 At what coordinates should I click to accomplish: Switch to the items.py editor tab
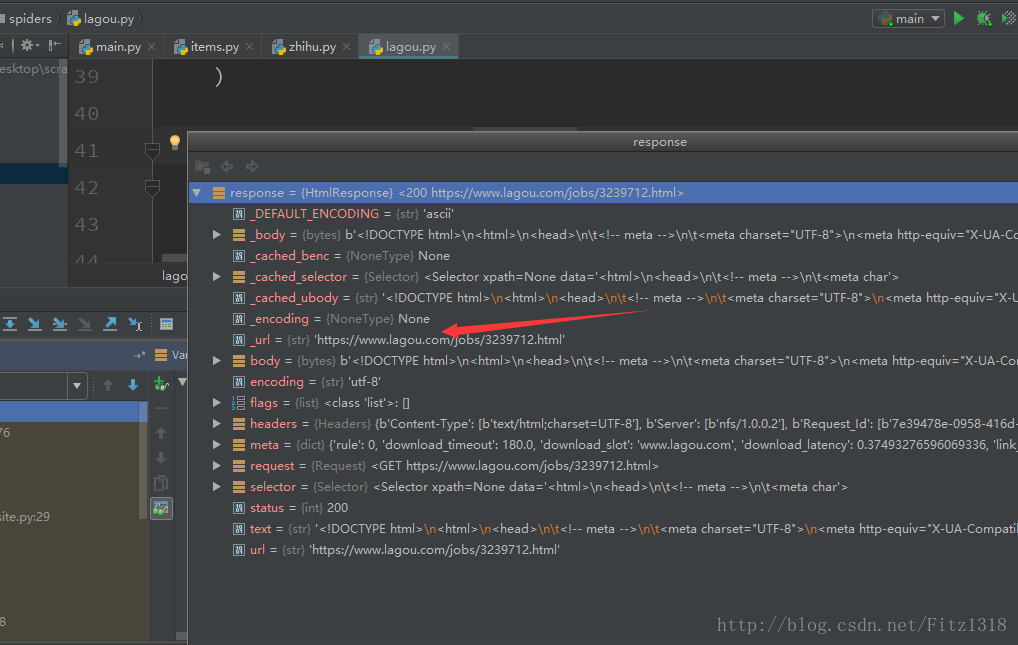click(214, 47)
